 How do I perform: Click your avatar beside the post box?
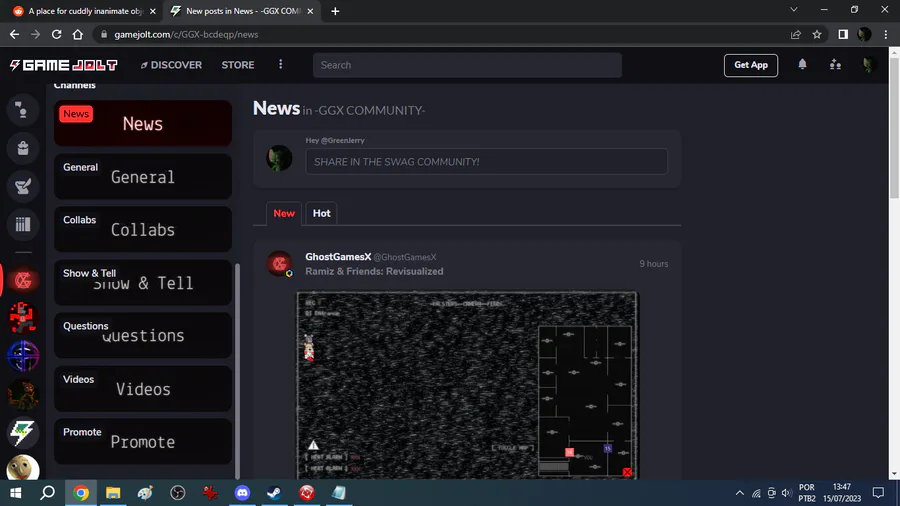(x=280, y=158)
